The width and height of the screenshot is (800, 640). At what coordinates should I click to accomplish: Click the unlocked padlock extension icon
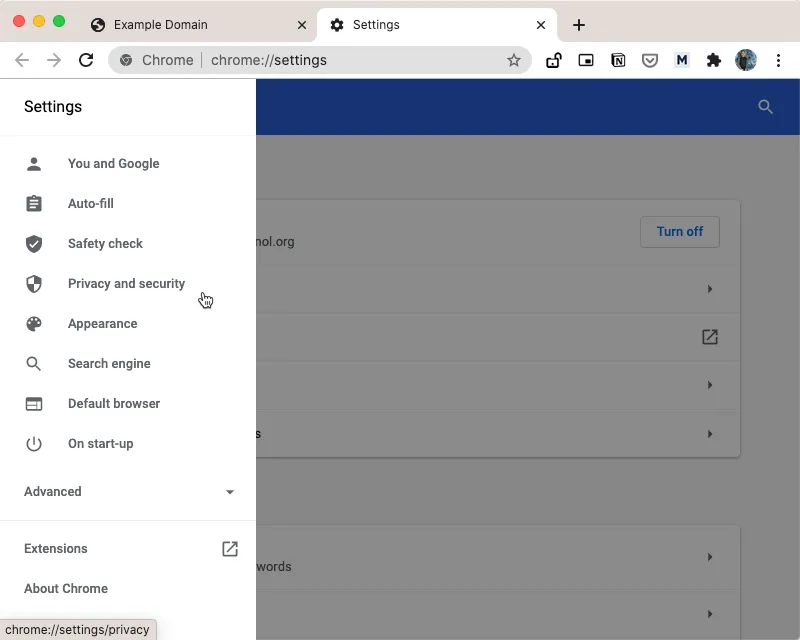pyautogui.click(x=554, y=60)
